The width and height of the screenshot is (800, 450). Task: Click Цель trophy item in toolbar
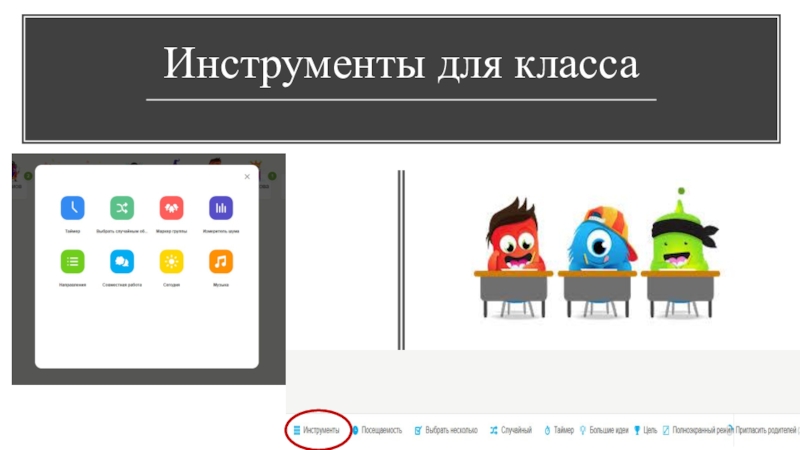645,430
